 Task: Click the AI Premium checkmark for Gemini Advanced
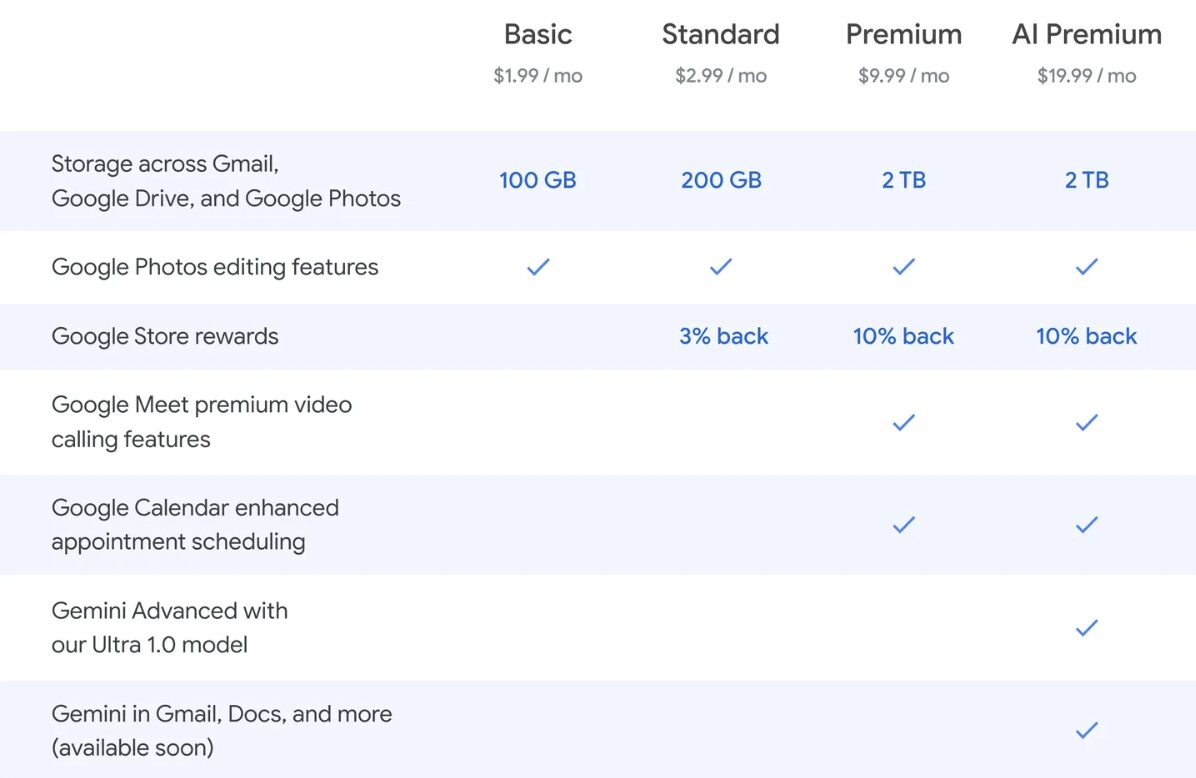pyautogui.click(x=1087, y=628)
